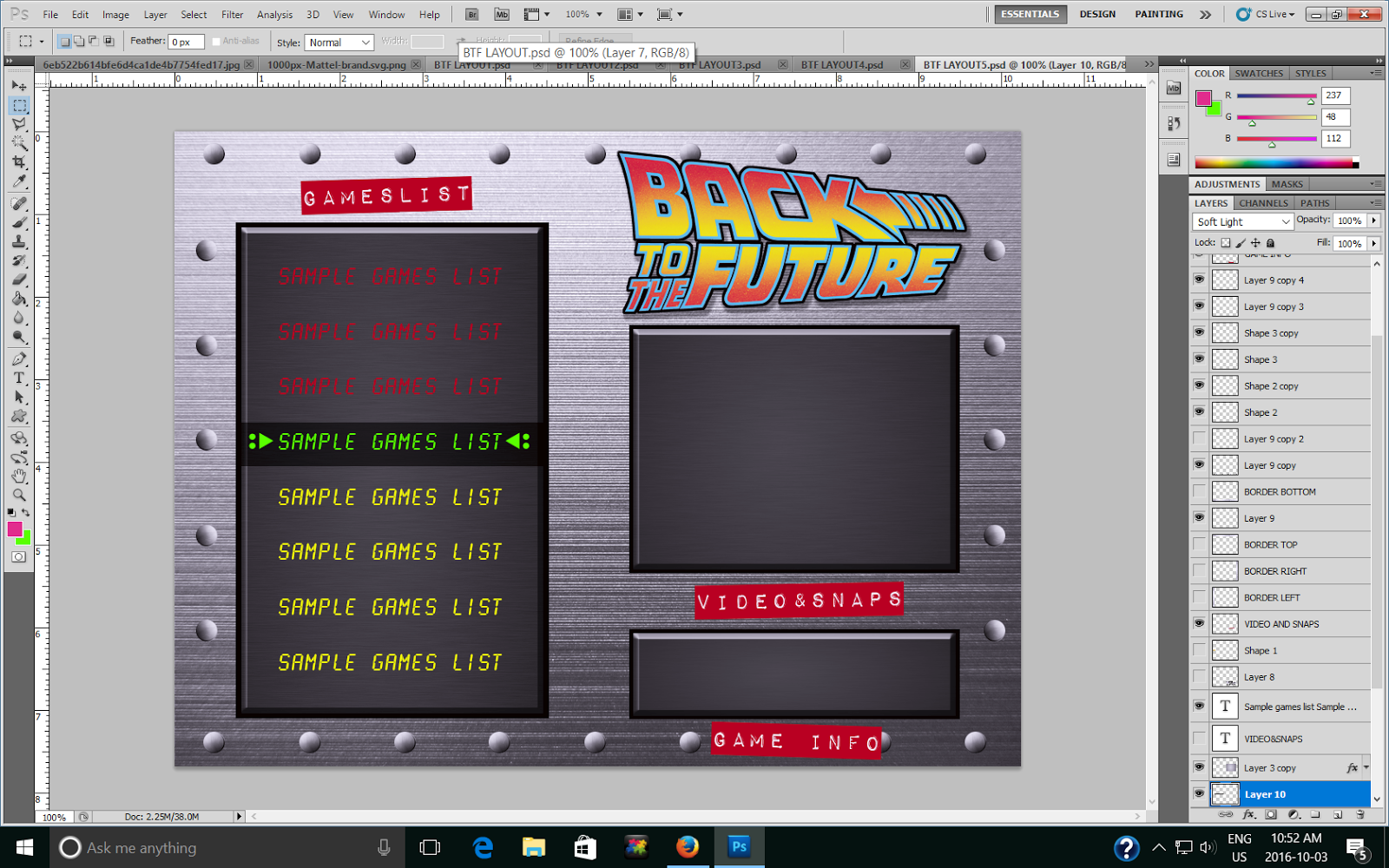Select the Move tool
This screenshot has width=1389, height=868.
click(x=18, y=85)
